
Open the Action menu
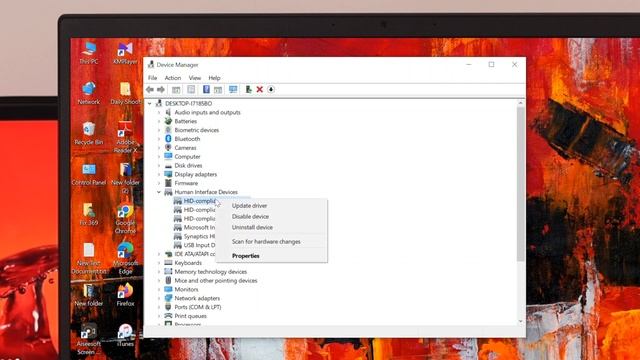tap(173, 78)
